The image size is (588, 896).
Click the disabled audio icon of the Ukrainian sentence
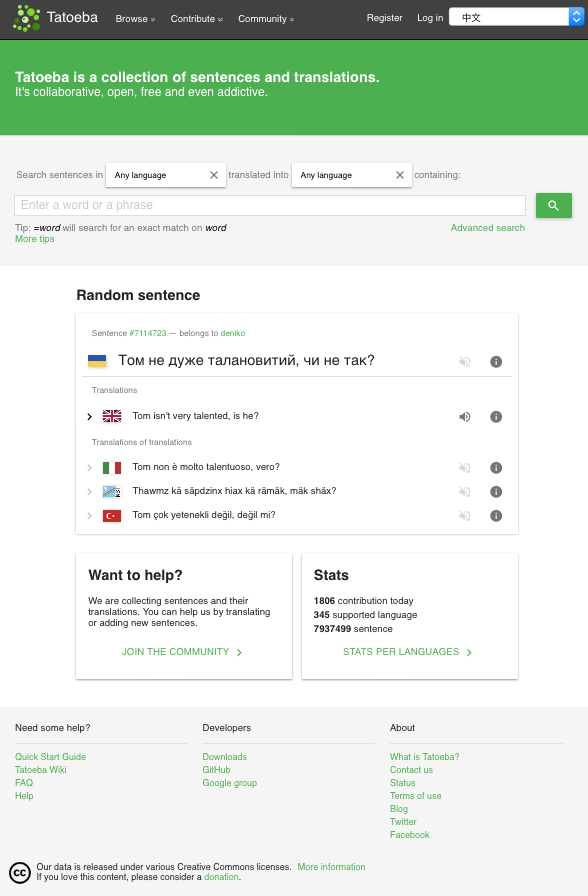(465, 362)
